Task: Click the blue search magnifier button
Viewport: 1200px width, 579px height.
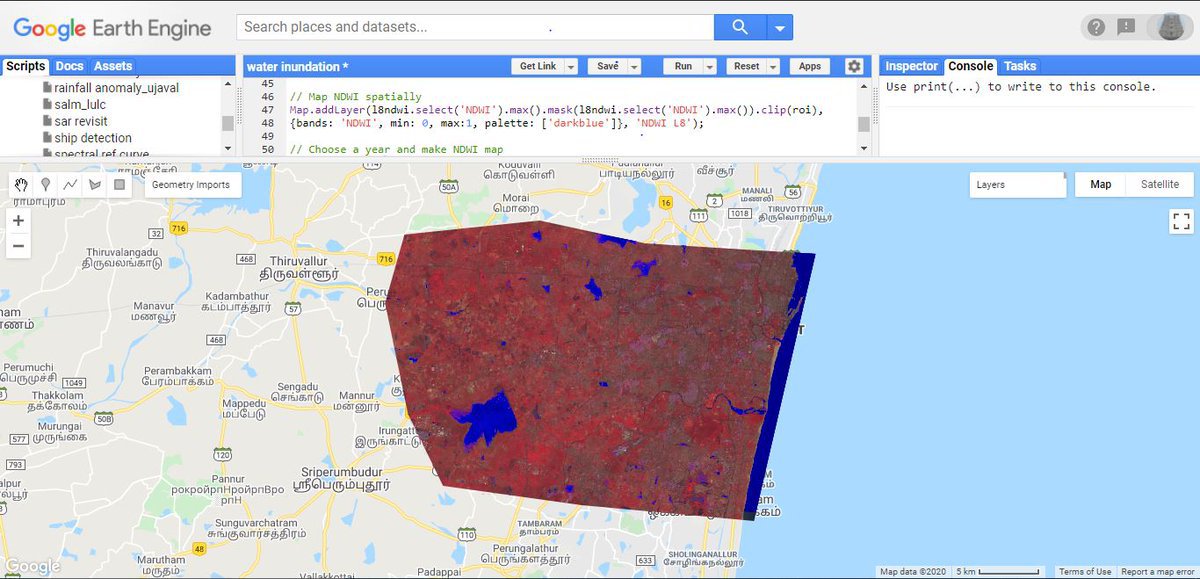Action: coord(740,27)
